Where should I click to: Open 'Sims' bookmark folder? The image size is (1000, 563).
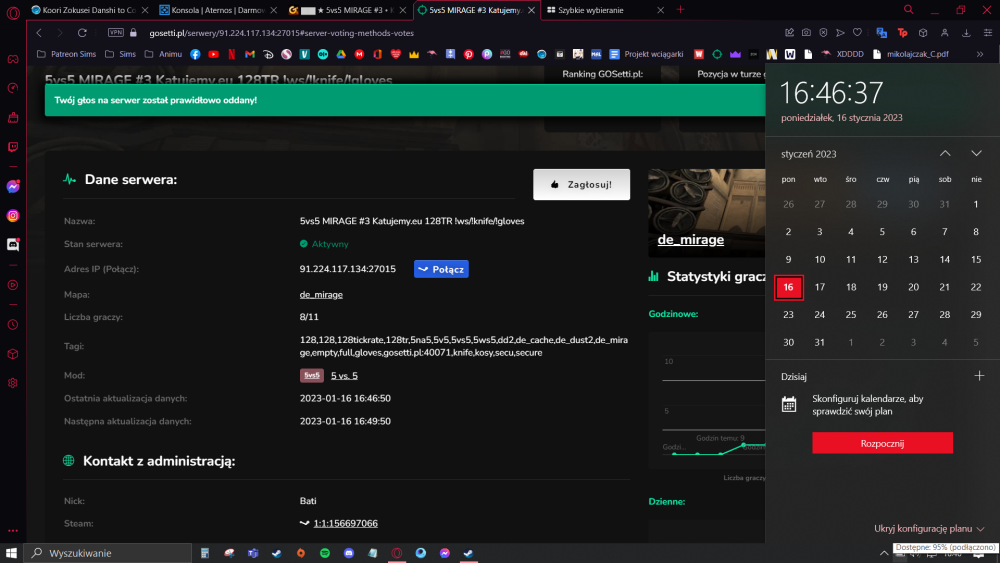pyautogui.click(x=121, y=54)
